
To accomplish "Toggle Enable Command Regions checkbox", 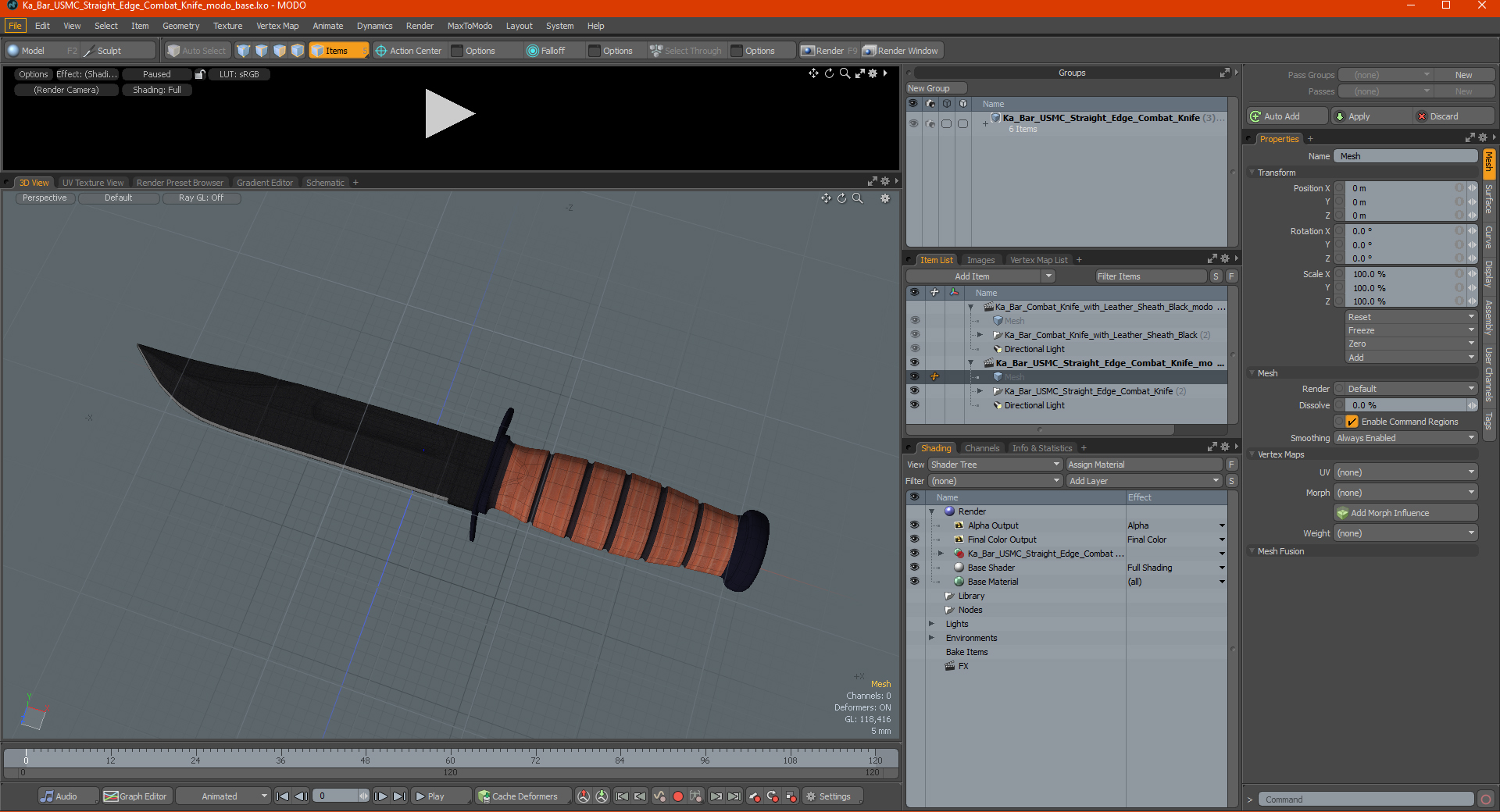I will click(1352, 422).
